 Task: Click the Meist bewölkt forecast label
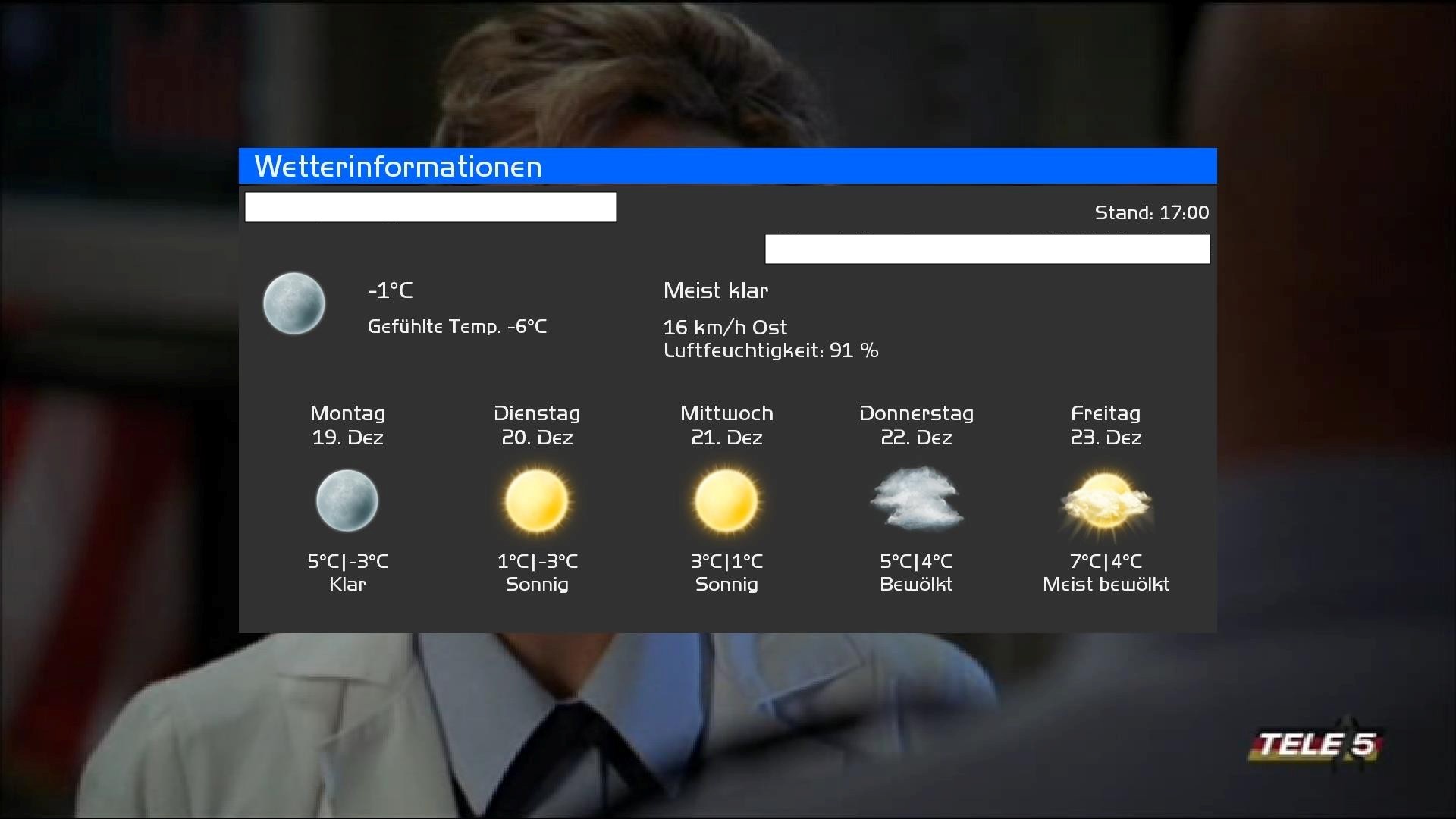(1106, 585)
